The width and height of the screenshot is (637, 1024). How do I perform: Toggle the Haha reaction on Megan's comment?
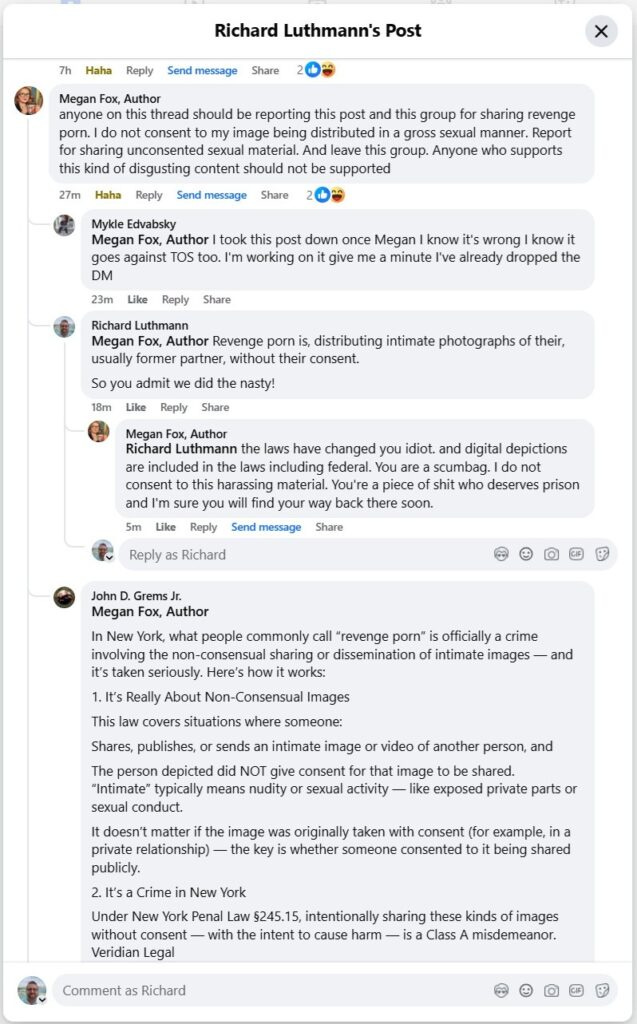click(108, 195)
